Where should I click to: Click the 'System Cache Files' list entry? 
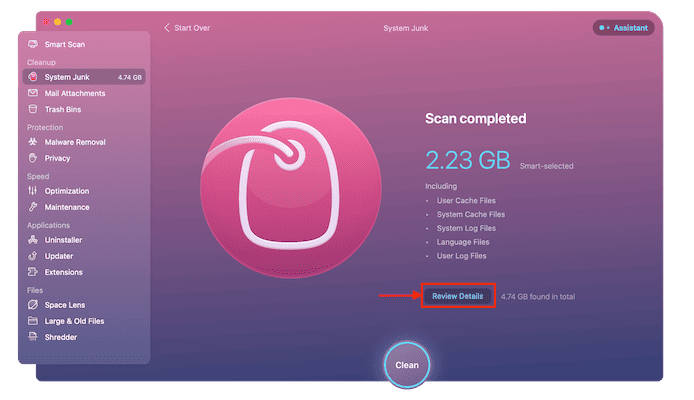pos(470,214)
